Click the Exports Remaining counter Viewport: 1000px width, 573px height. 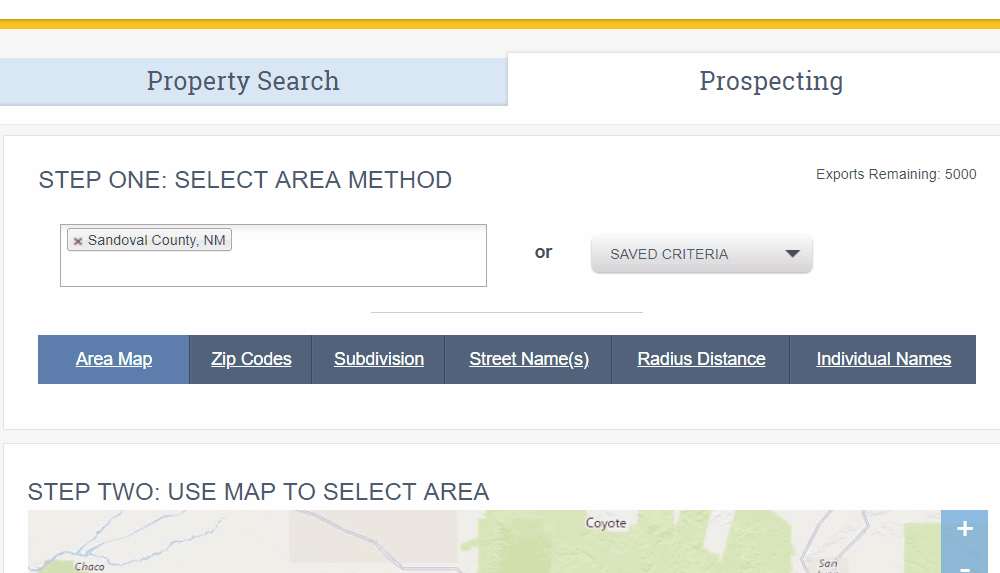(x=896, y=174)
